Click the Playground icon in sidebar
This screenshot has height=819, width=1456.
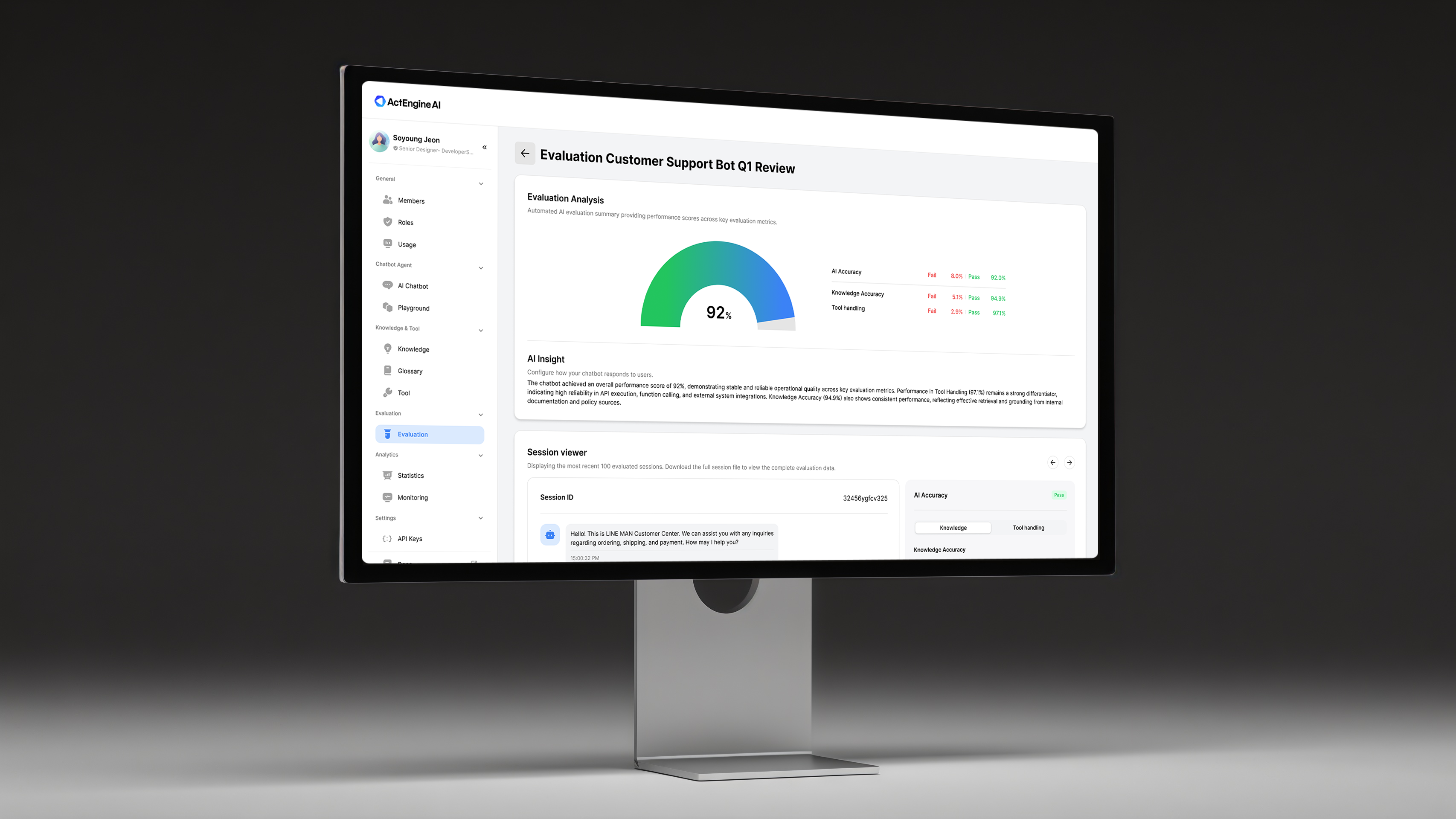[x=388, y=307]
